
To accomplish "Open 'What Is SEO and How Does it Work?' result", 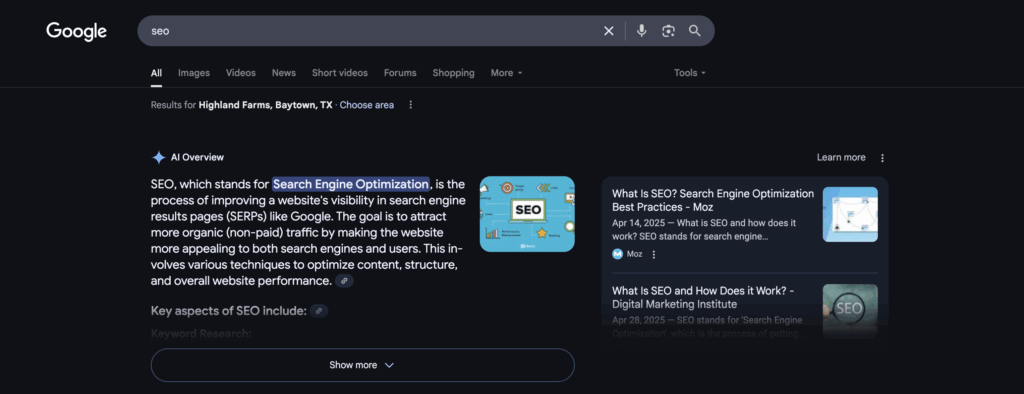I will (703, 297).
